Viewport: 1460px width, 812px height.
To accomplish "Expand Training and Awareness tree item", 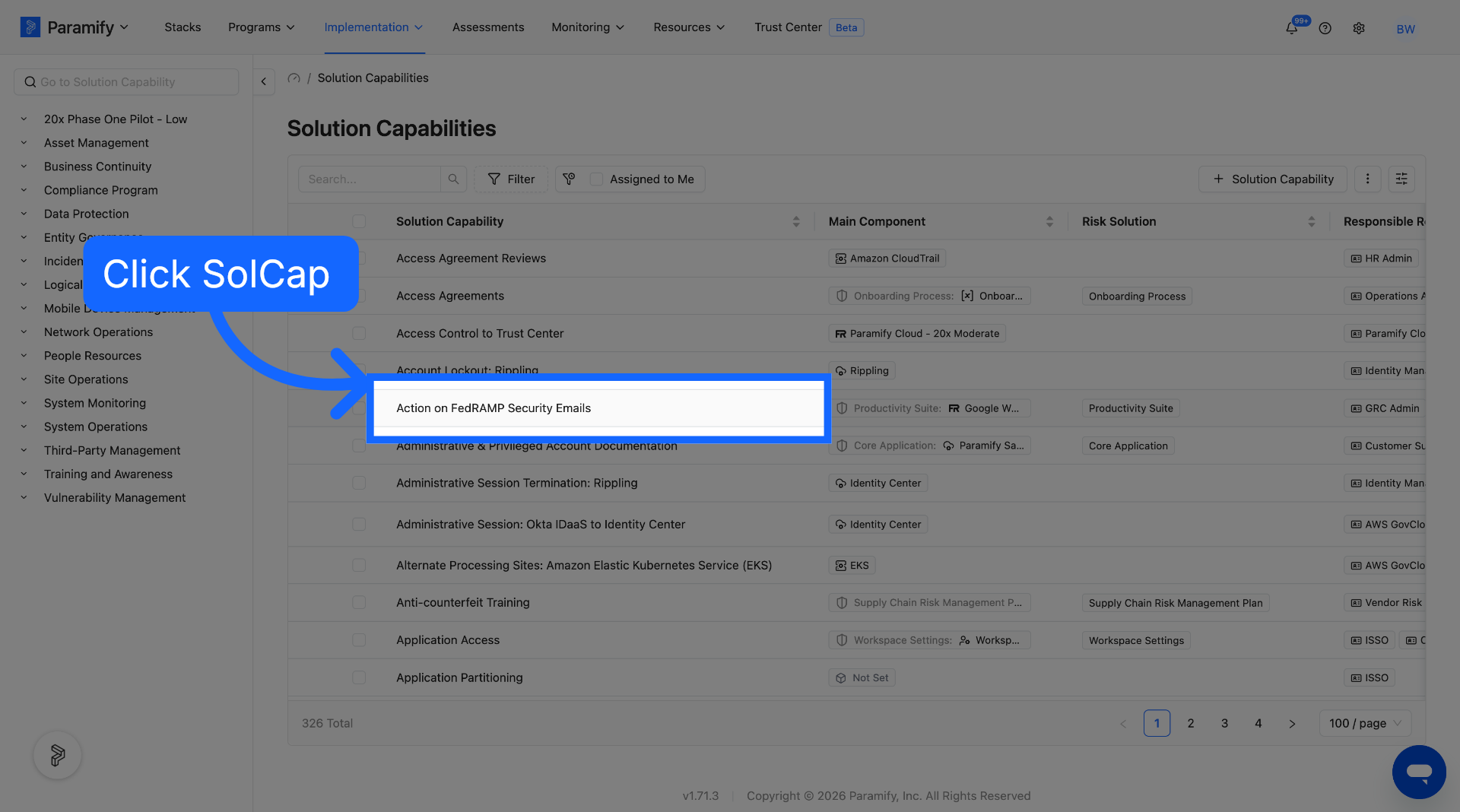I will coord(24,474).
